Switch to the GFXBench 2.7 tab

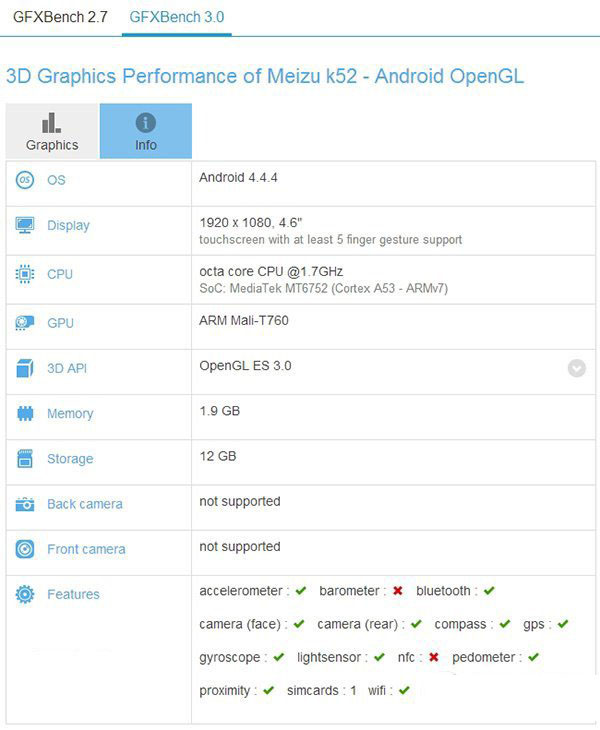tap(59, 17)
